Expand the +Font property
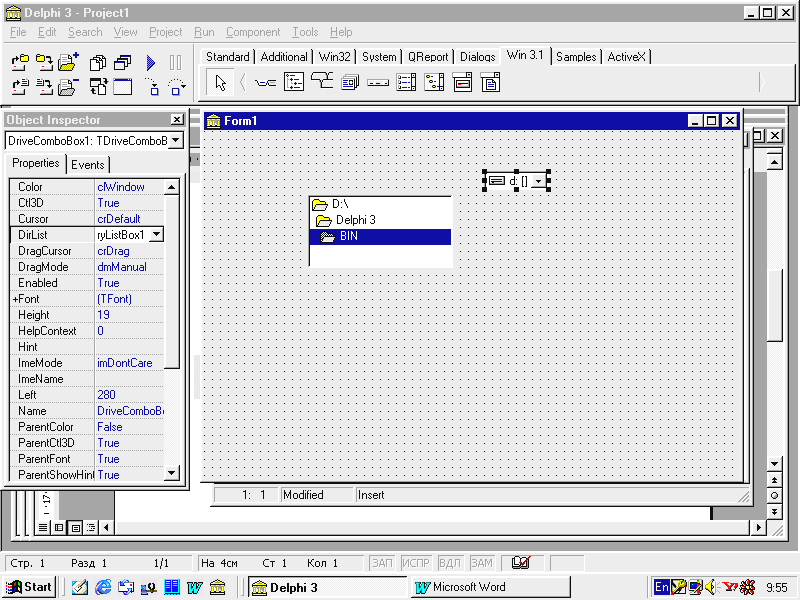This screenshot has width=800, height=600. pos(15,299)
